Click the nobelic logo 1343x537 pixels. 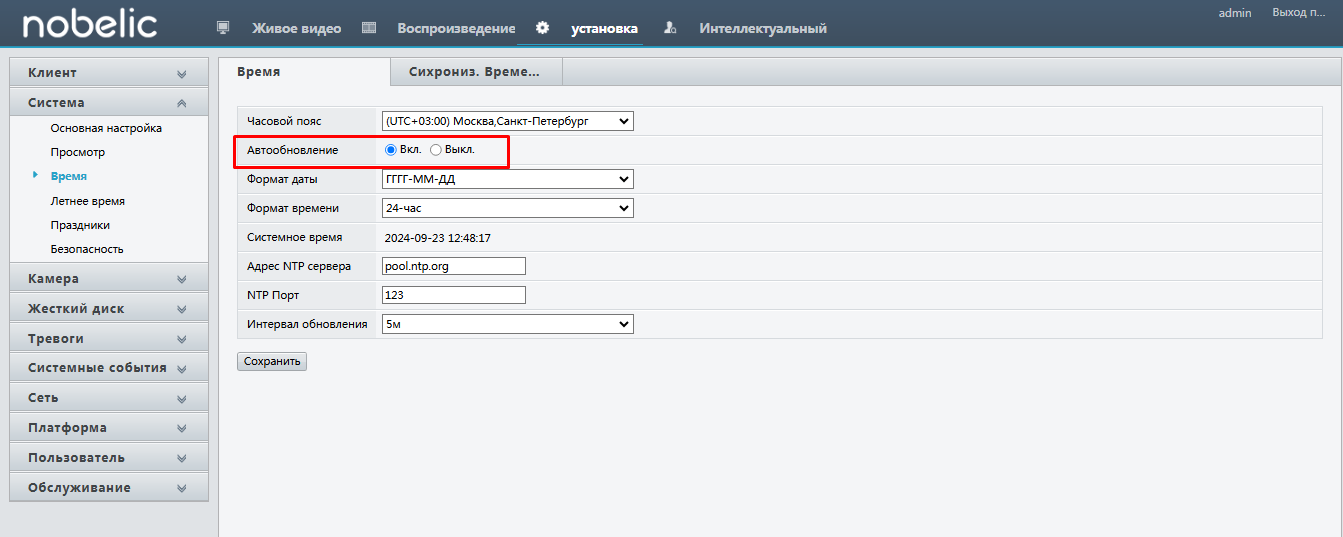[90, 24]
